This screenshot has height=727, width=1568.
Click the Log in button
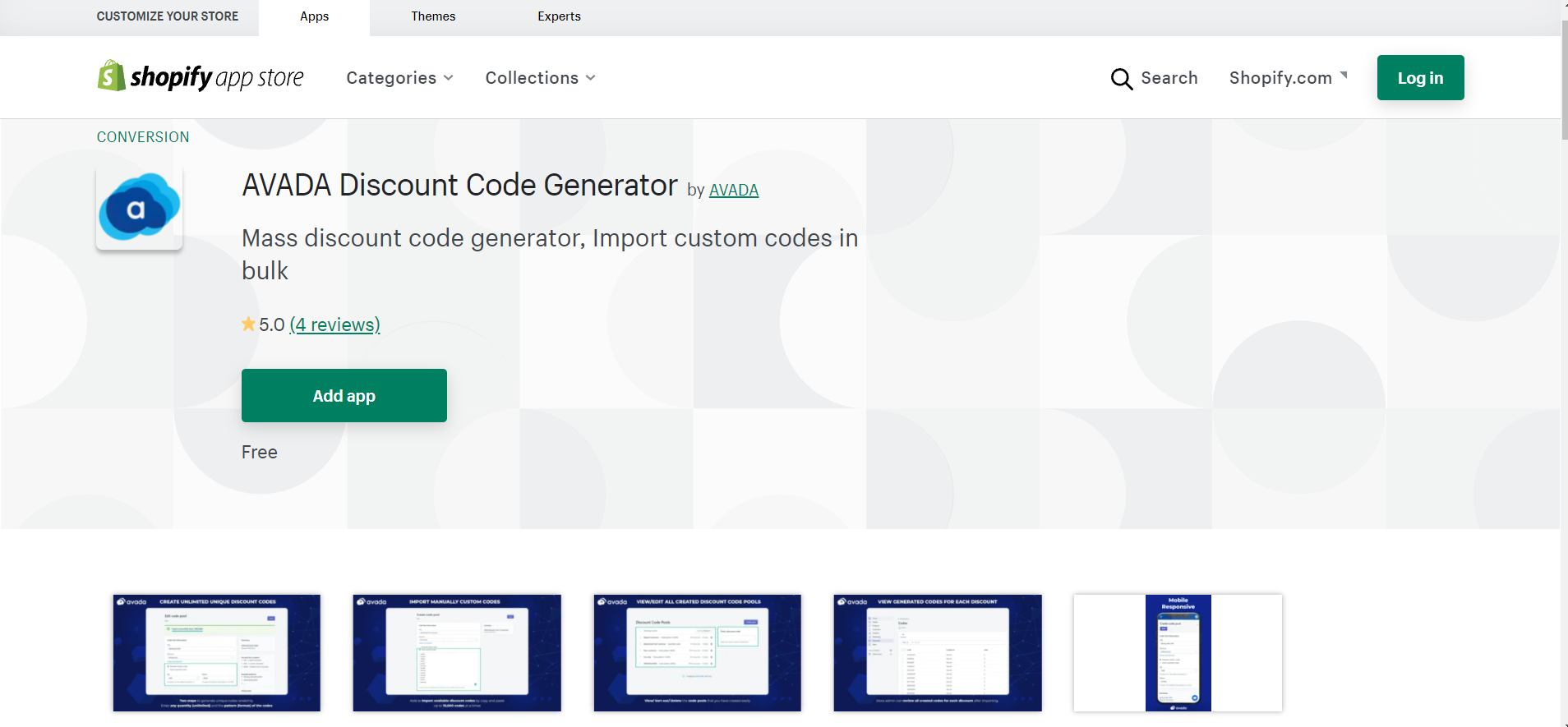pos(1420,78)
